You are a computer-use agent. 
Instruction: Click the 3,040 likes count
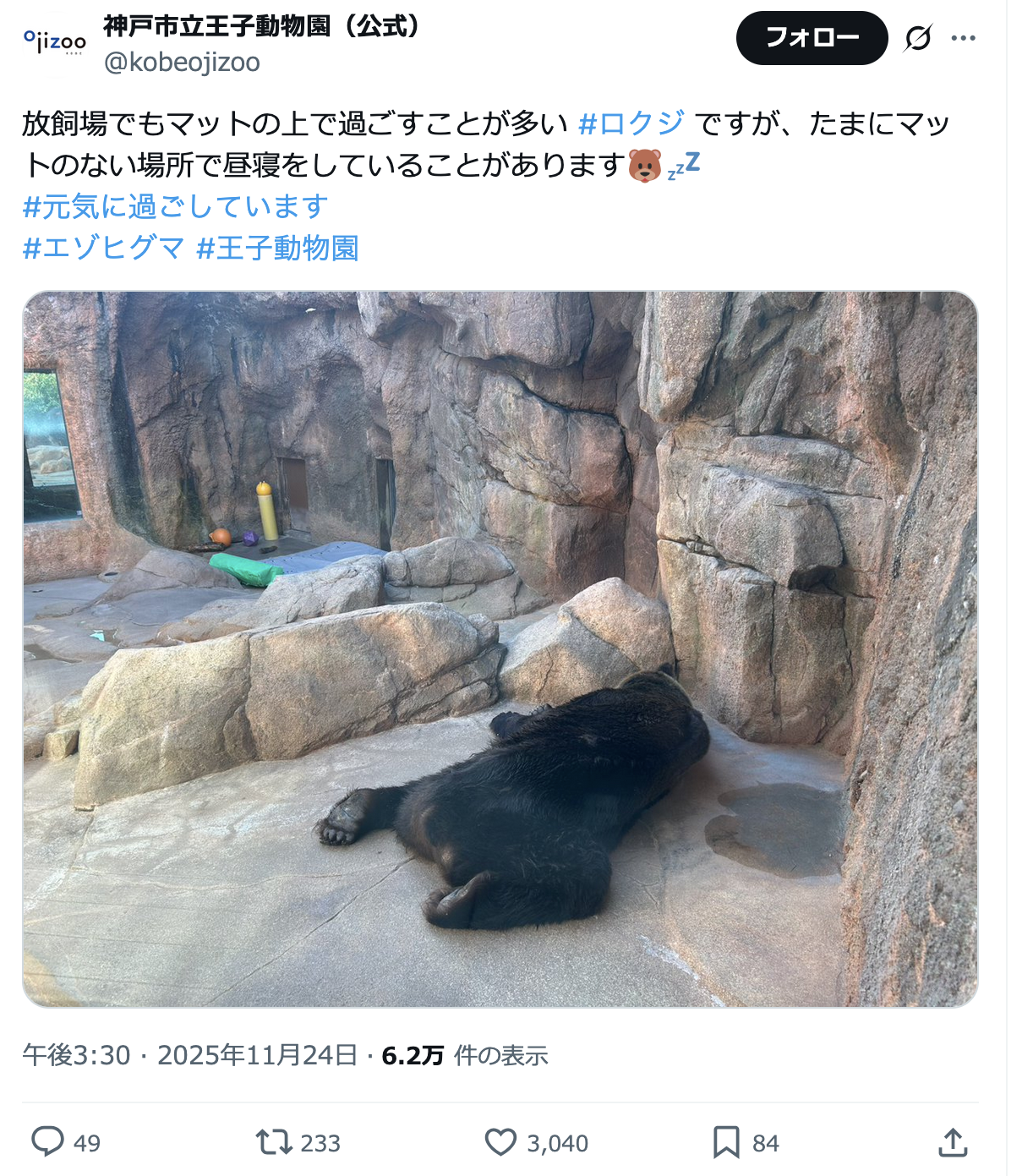(558, 1144)
